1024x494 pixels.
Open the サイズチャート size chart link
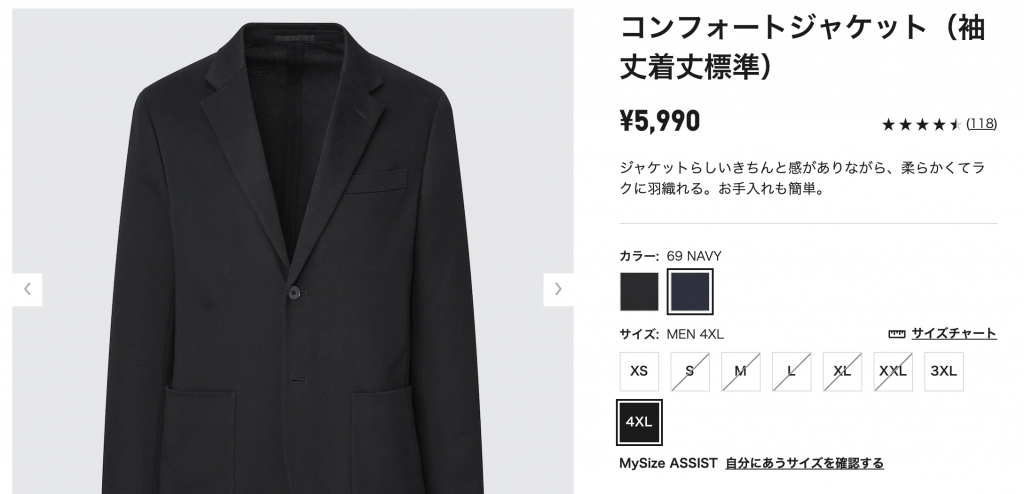(x=953, y=334)
